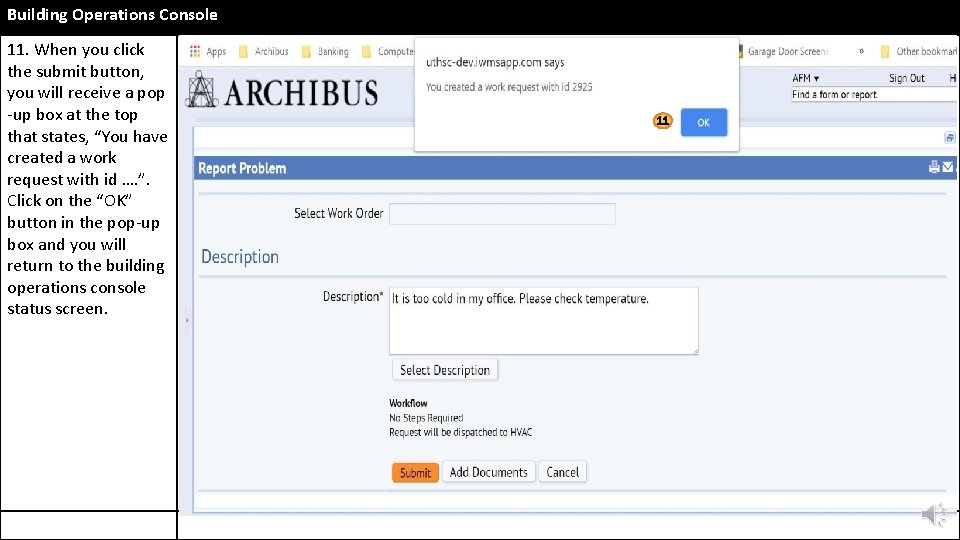The width and height of the screenshot is (960, 540).
Task: Click the Report Problem title bar text
Action: [242, 168]
